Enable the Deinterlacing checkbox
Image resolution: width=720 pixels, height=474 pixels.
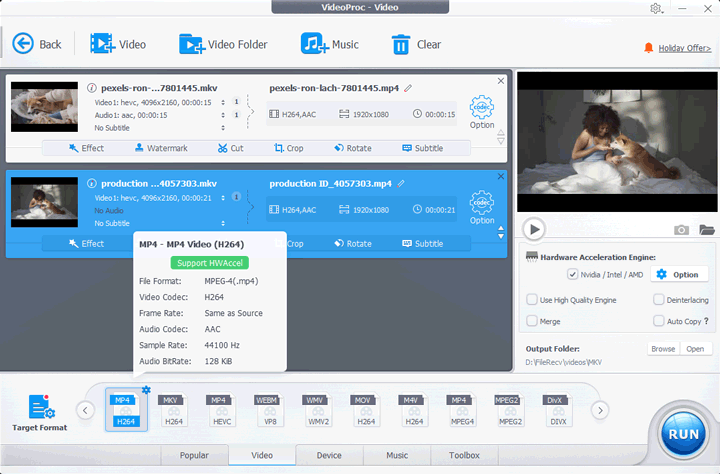pos(658,299)
